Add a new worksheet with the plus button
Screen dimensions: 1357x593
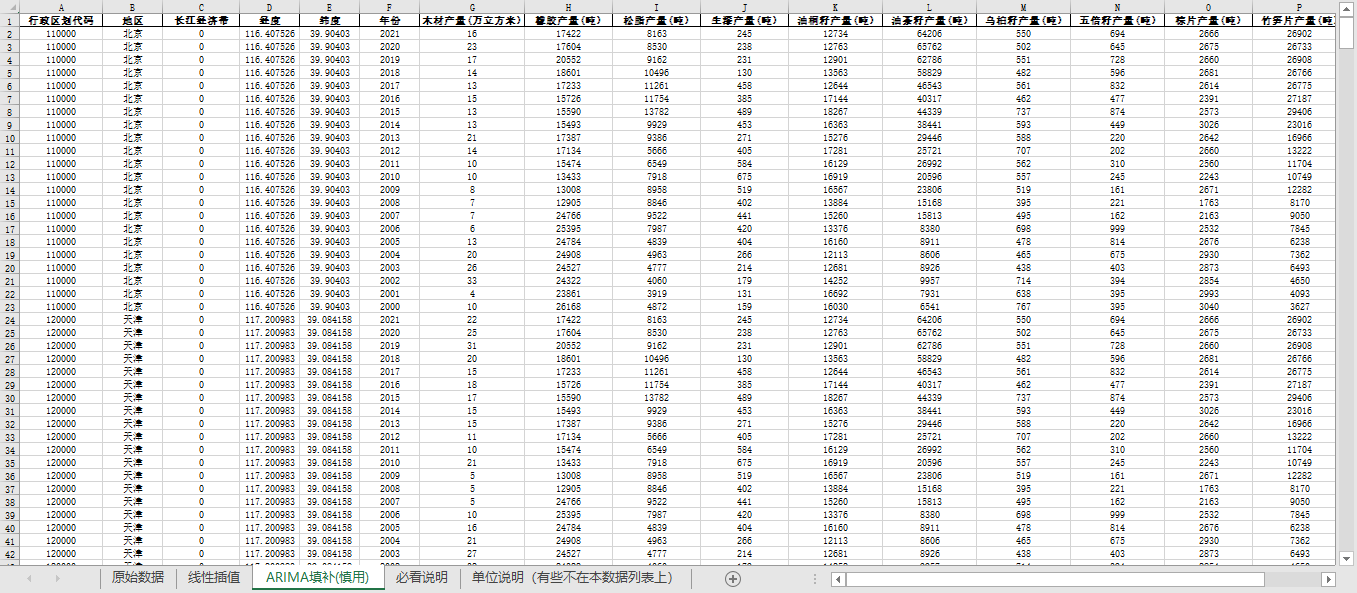click(733, 578)
